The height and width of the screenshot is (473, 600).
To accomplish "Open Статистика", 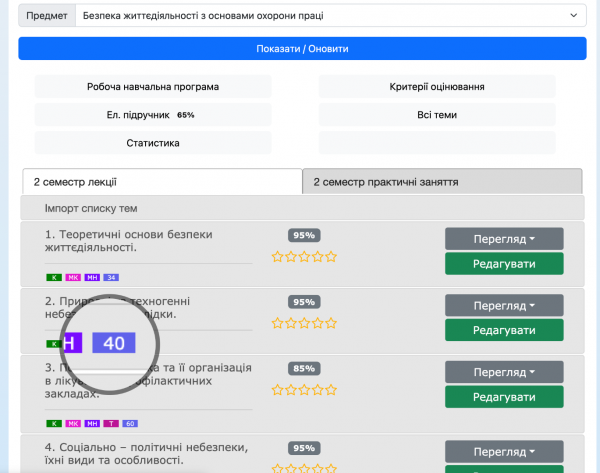I will coord(153,143).
